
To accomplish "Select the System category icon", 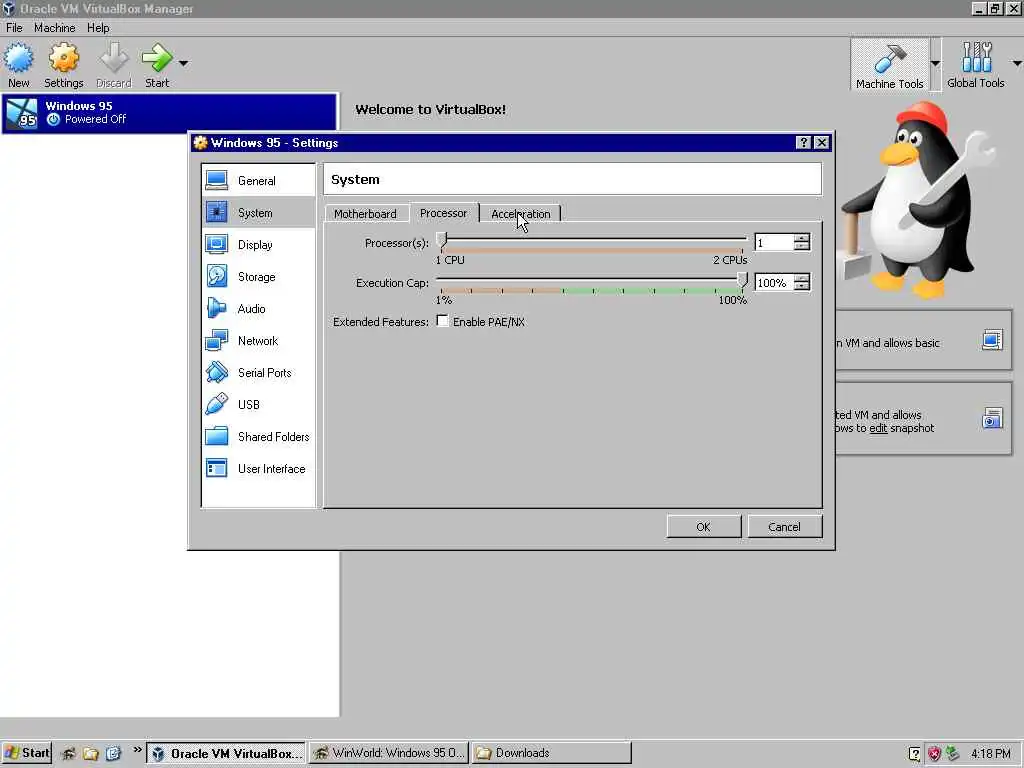I will pyautogui.click(x=216, y=212).
